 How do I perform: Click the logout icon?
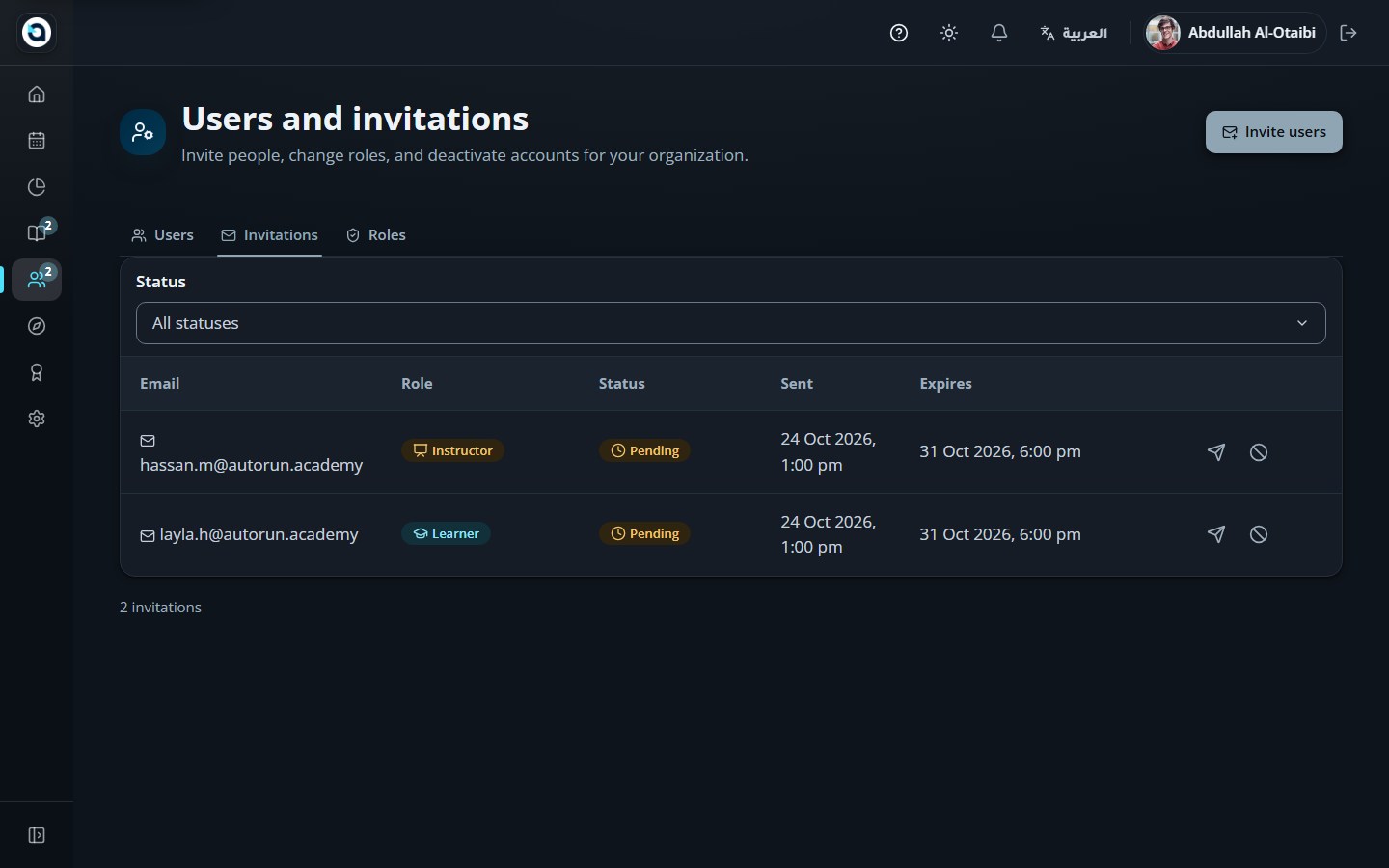(1348, 33)
